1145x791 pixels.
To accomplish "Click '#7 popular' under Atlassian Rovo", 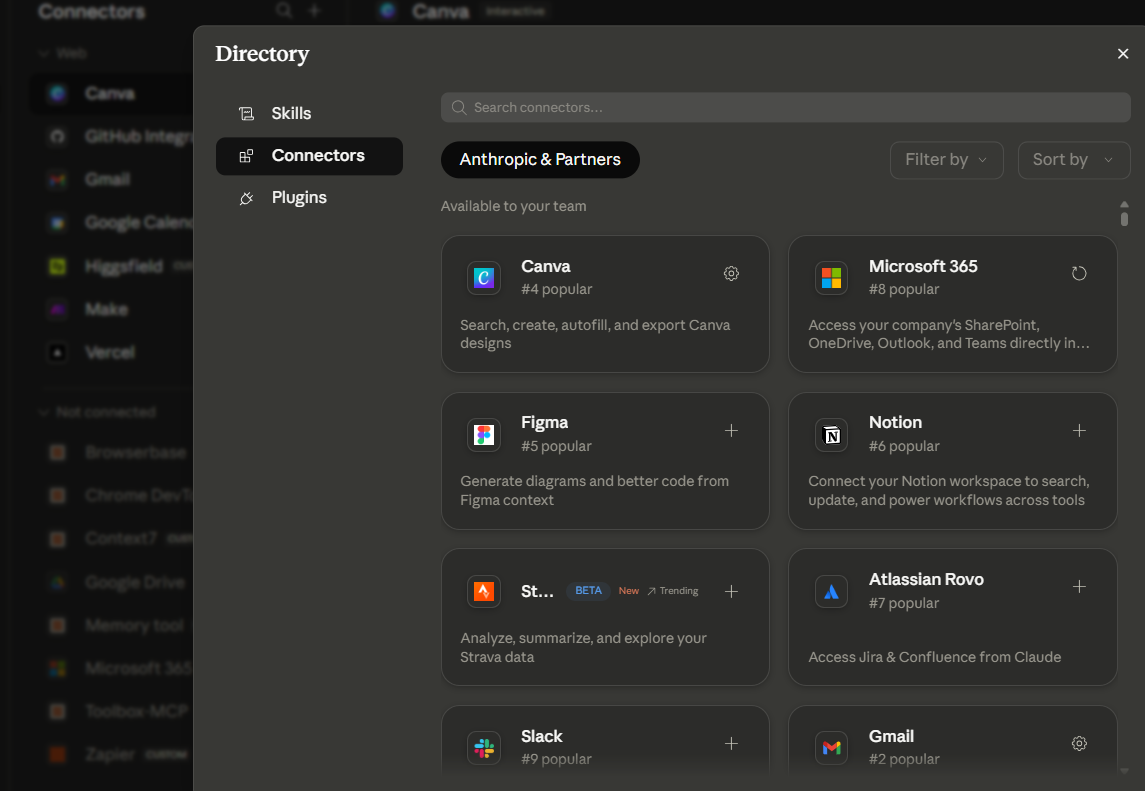I will coord(903,603).
